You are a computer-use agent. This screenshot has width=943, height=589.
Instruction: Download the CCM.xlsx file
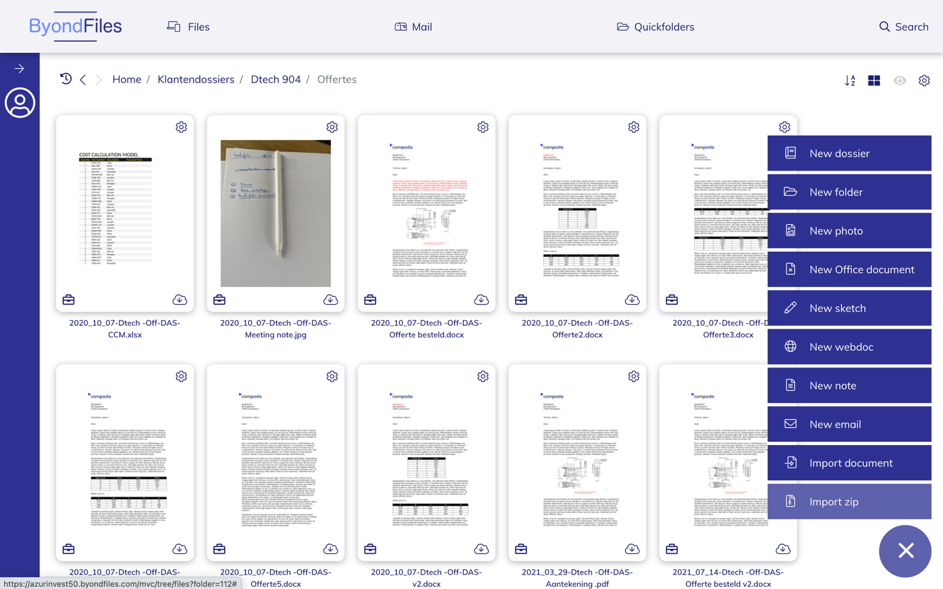[x=180, y=299]
